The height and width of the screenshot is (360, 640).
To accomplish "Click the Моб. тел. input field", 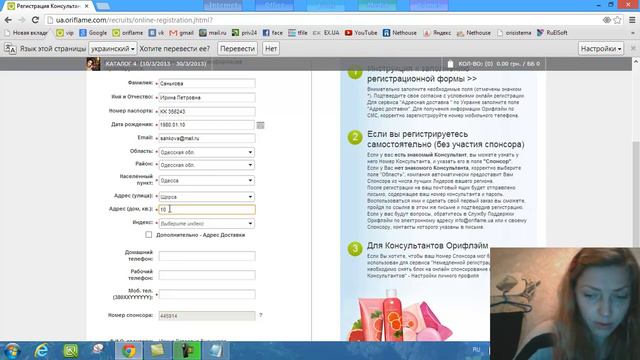I will pyautogui.click(x=207, y=294).
